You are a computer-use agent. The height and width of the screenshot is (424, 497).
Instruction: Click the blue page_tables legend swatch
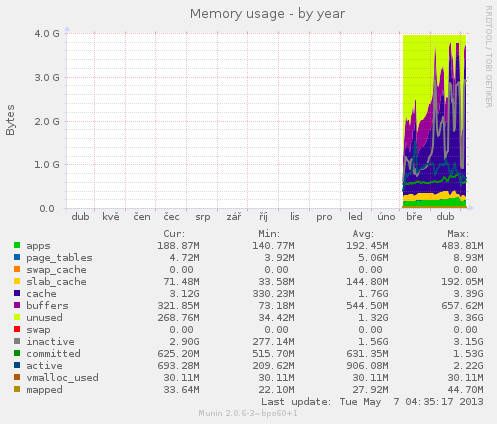(17, 257)
